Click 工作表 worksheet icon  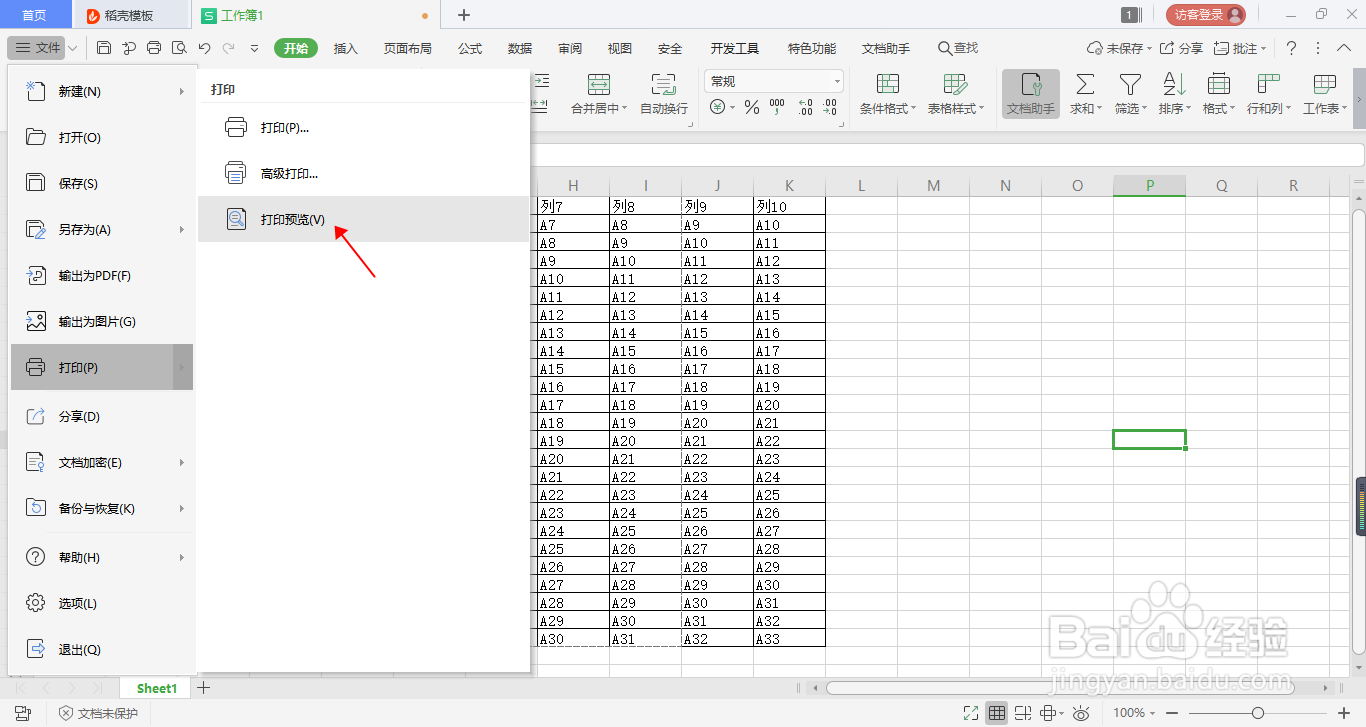click(1325, 84)
